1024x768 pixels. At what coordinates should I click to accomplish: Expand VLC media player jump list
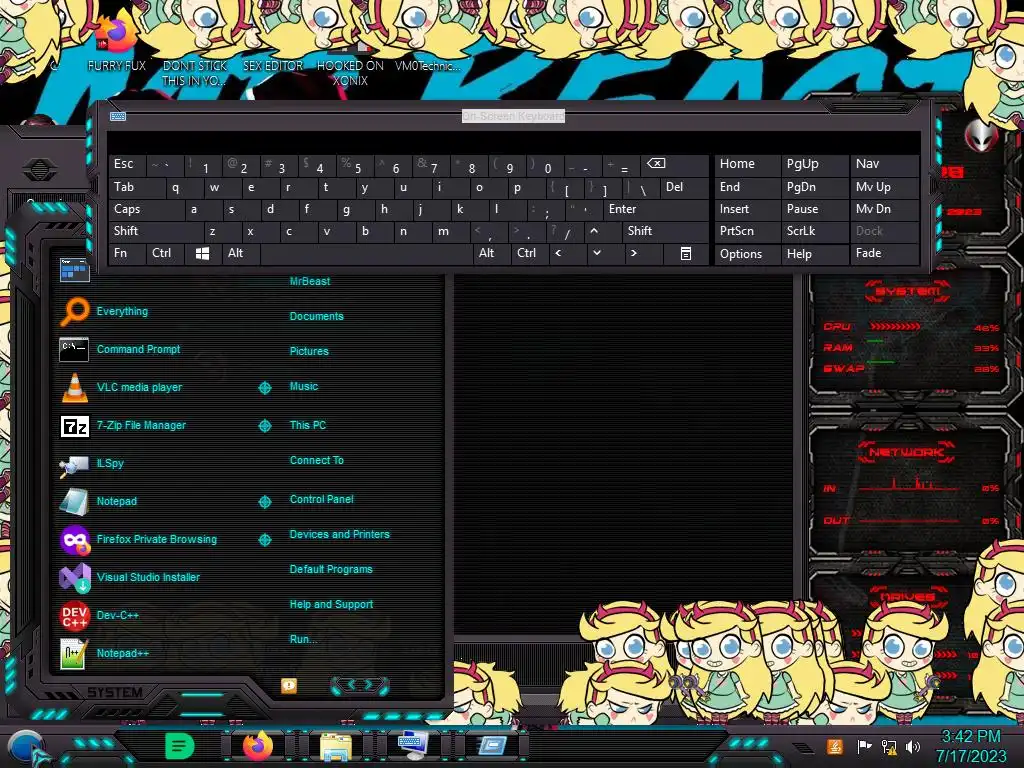264,388
